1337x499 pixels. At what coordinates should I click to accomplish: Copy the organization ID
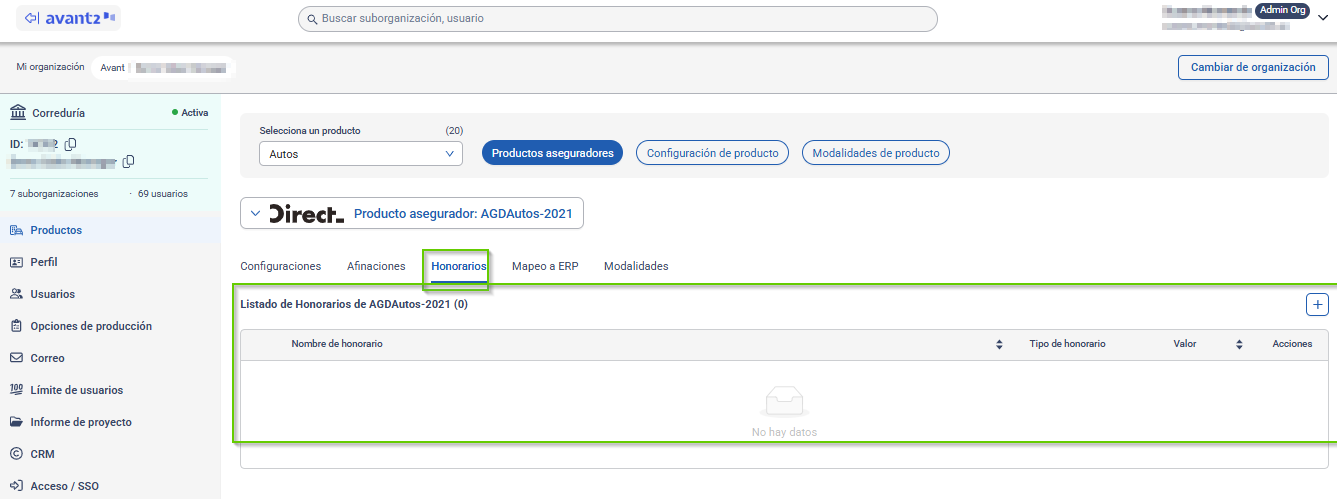(x=70, y=144)
